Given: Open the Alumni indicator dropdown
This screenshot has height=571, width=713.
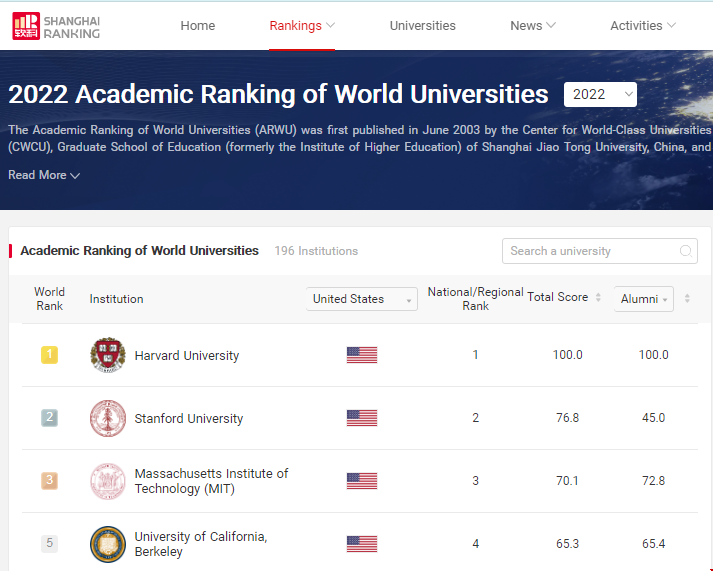Looking at the screenshot, I should 644,299.
